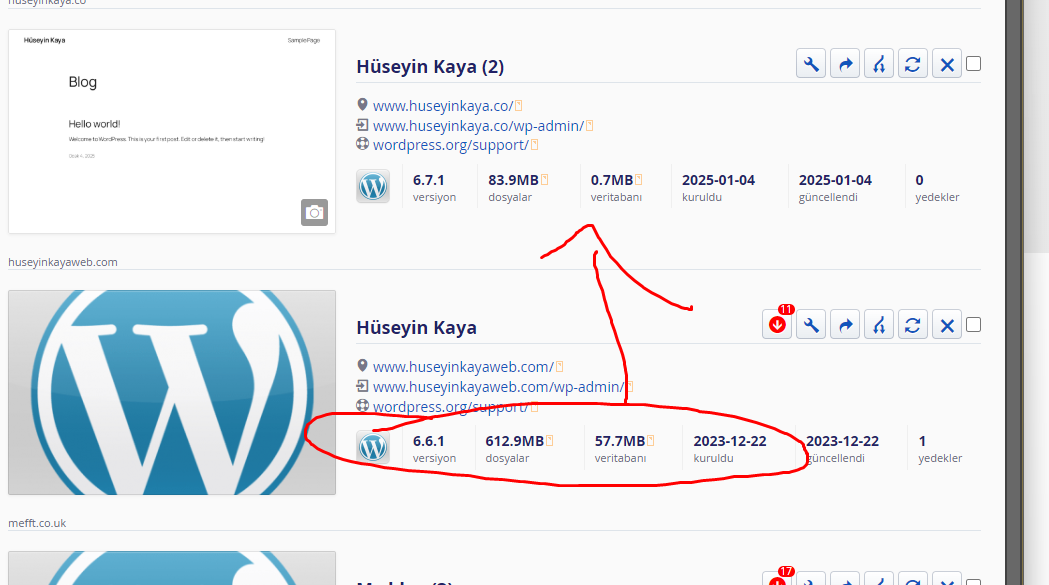Click the 6.6.1 versiyon value
The image size is (1049, 585).
click(429, 441)
